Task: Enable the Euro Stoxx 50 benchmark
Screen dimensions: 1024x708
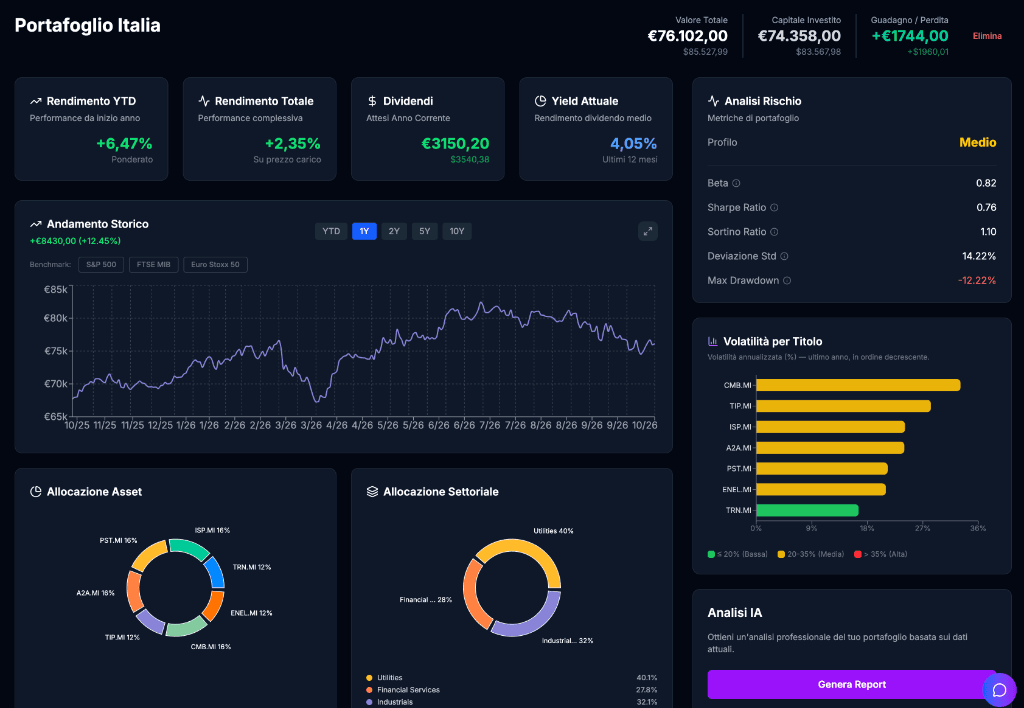Action: [x=216, y=265]
